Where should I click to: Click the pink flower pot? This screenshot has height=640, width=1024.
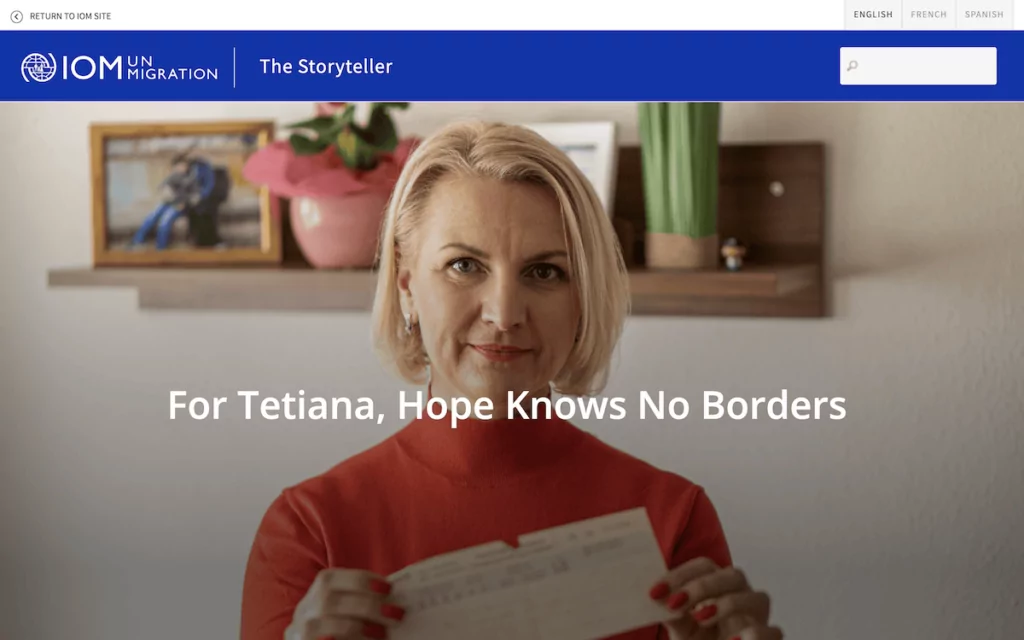(x=338, y=230)
